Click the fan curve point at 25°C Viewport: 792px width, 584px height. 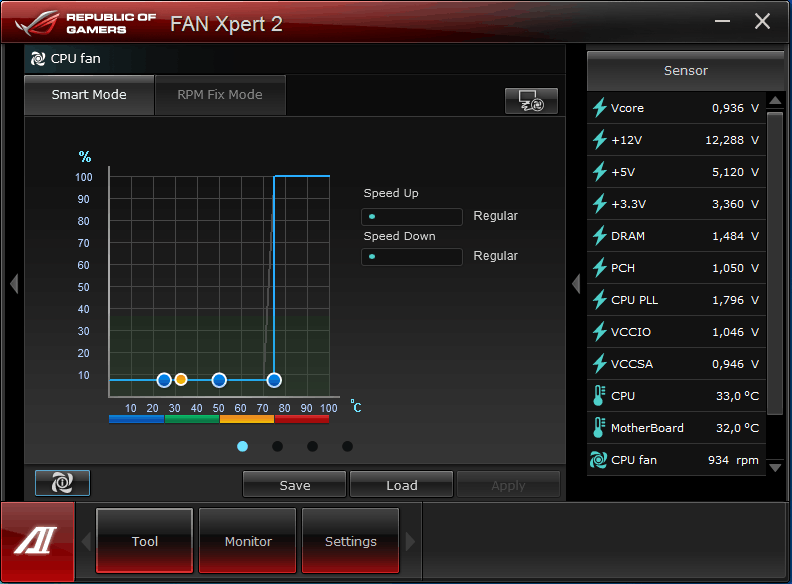coord(164,380)
